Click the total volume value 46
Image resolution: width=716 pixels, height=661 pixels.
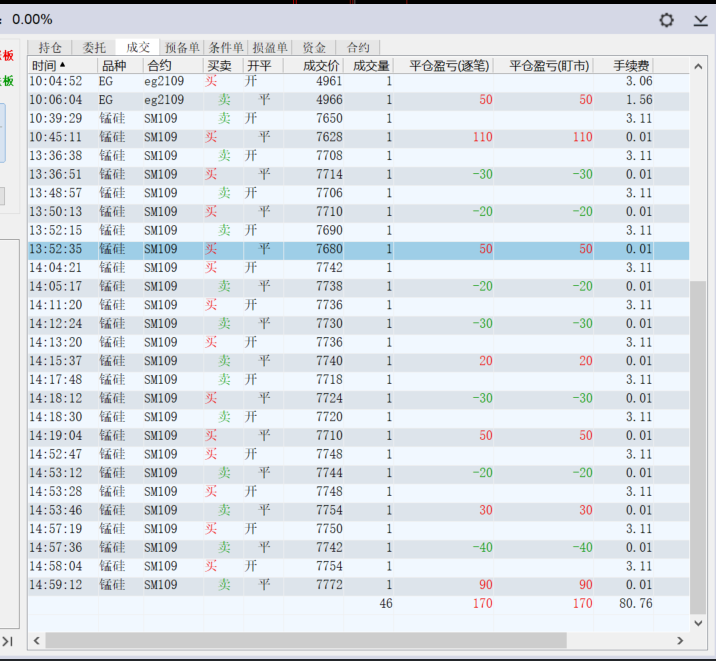click(x=386, y=603)
